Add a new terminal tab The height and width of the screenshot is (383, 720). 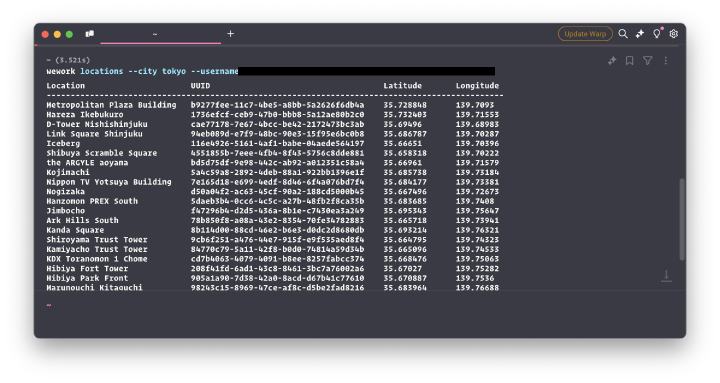231,34
